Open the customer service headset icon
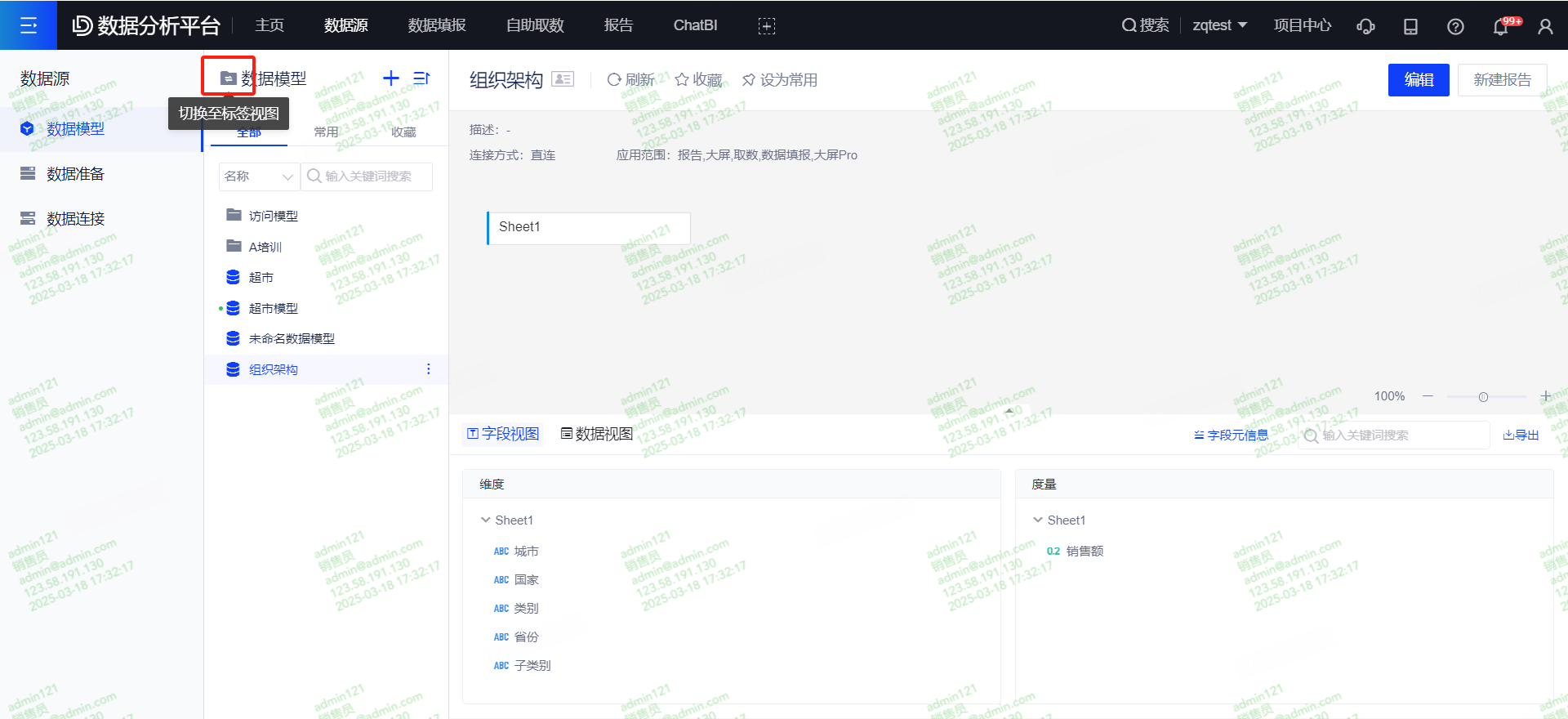 pos(1365,26)
